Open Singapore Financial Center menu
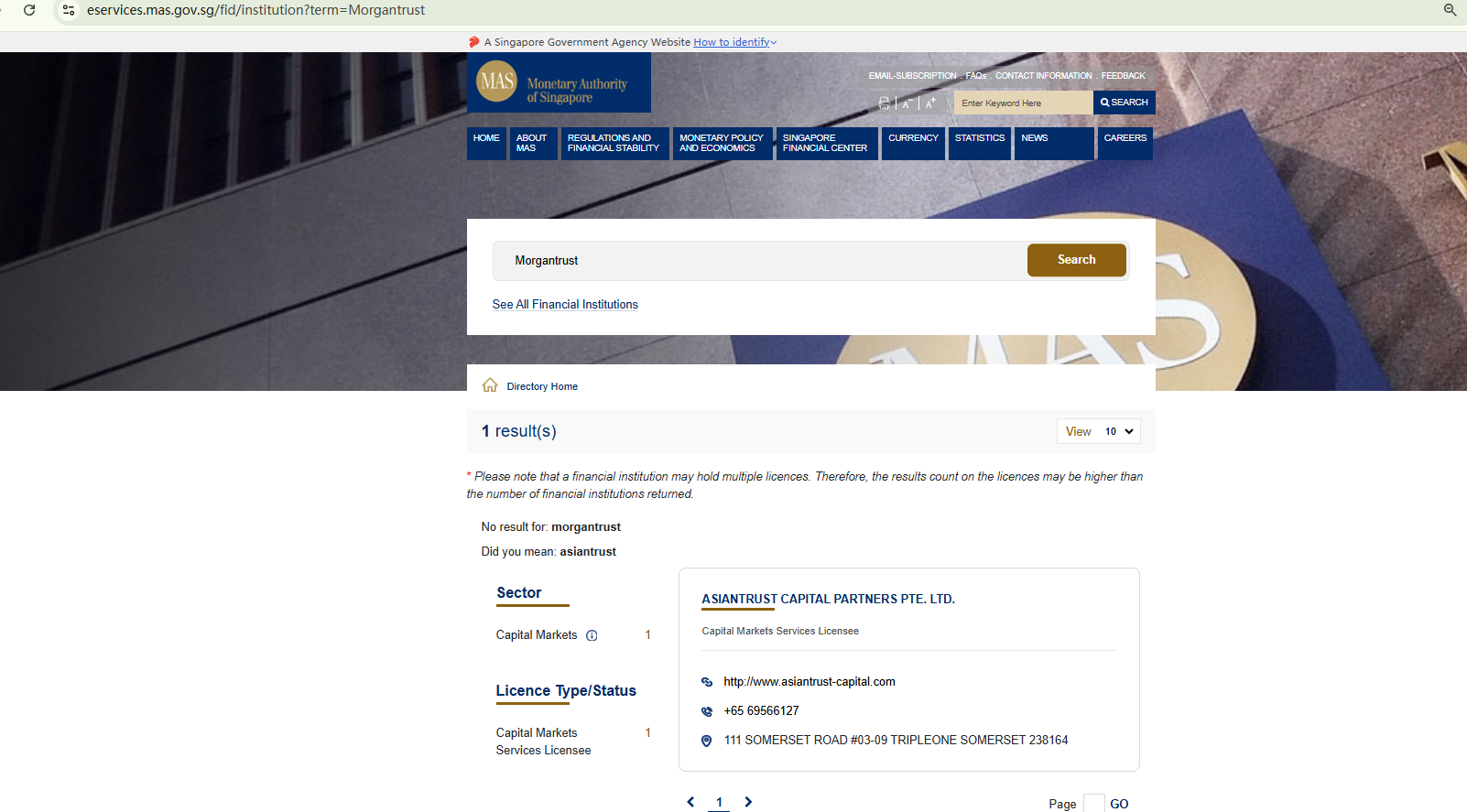 click(827, 144)
